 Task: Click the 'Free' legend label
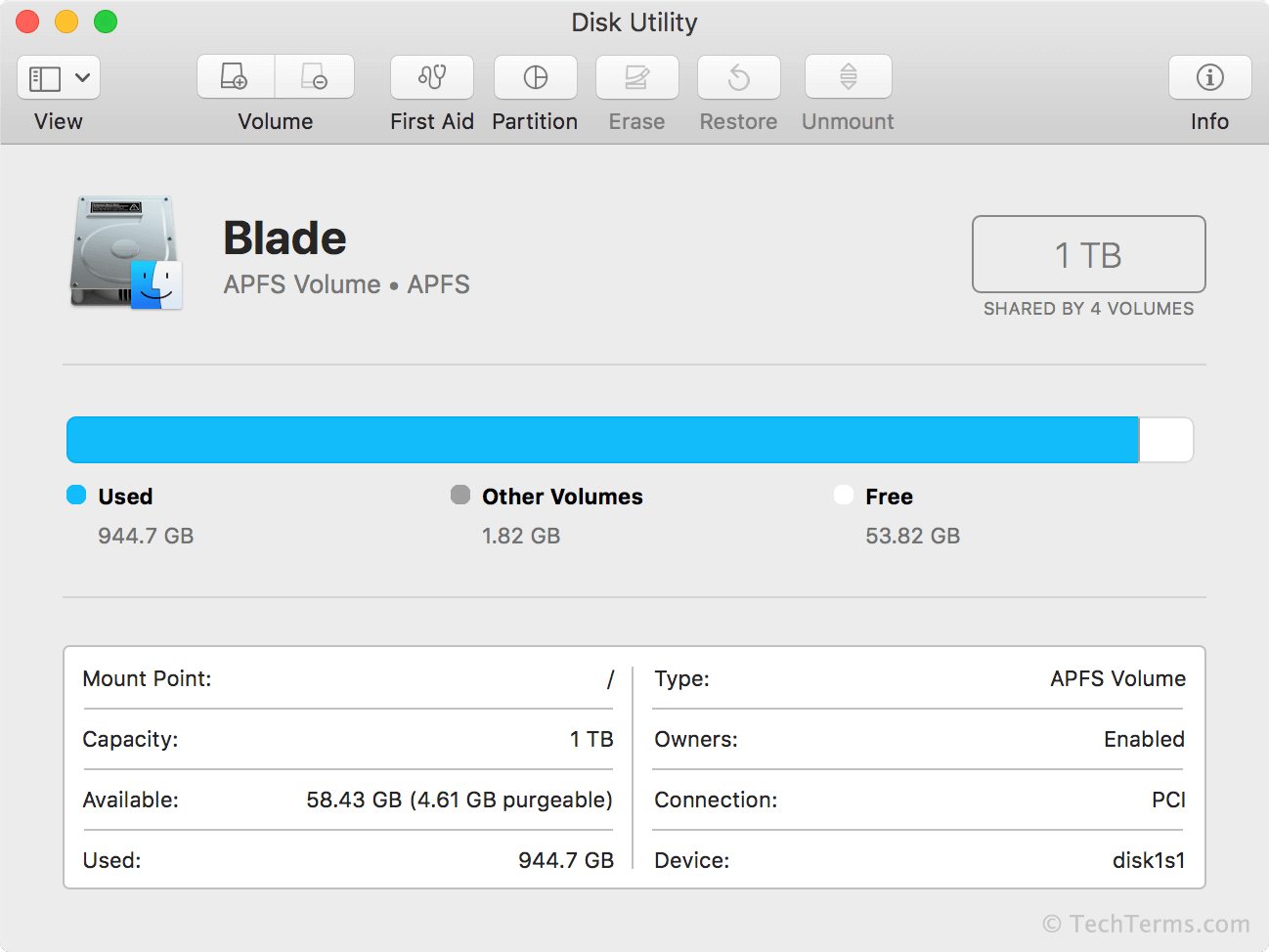pyautogui.click(x=889, y=497)
